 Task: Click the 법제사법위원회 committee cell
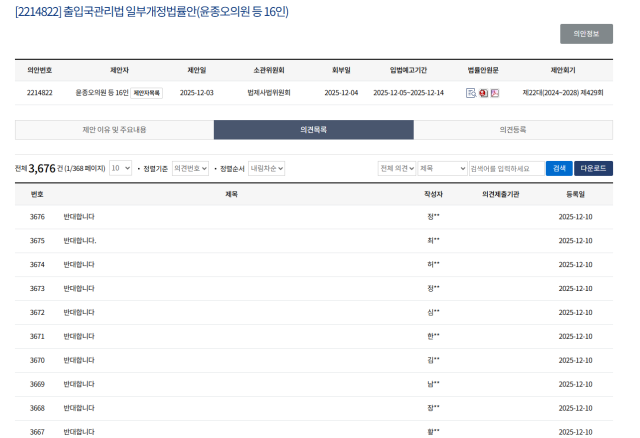click(269, 93)
